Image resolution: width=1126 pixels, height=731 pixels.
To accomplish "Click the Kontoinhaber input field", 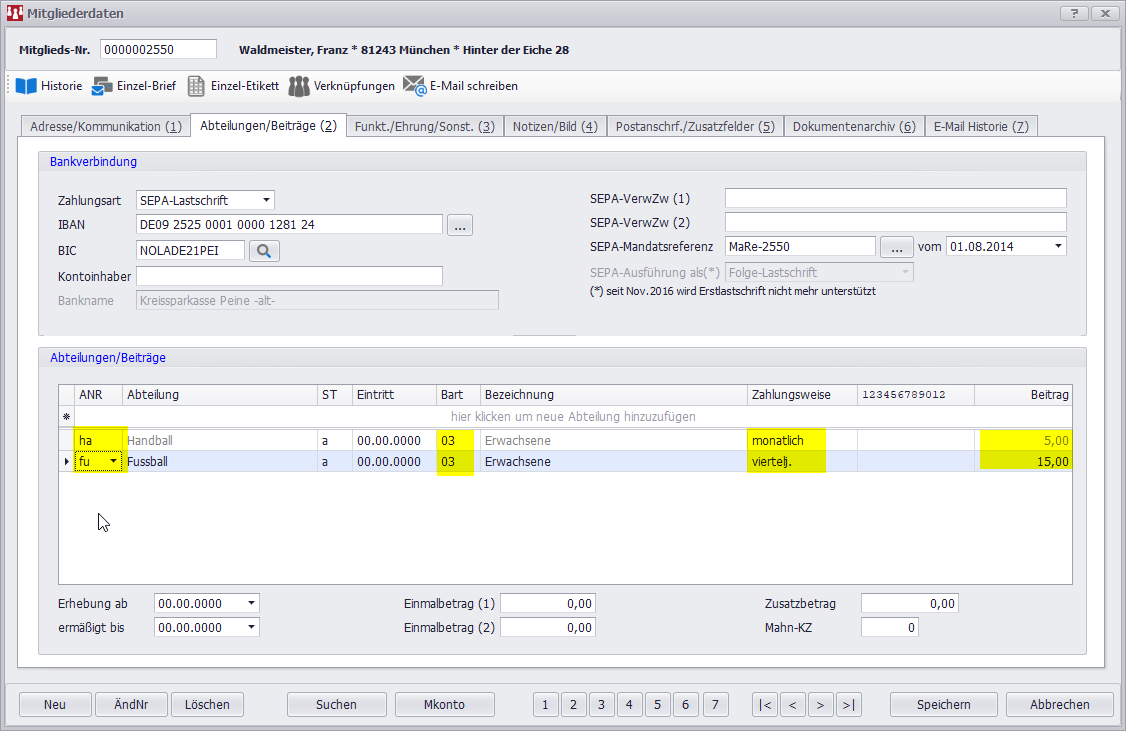I will (289, 276).
